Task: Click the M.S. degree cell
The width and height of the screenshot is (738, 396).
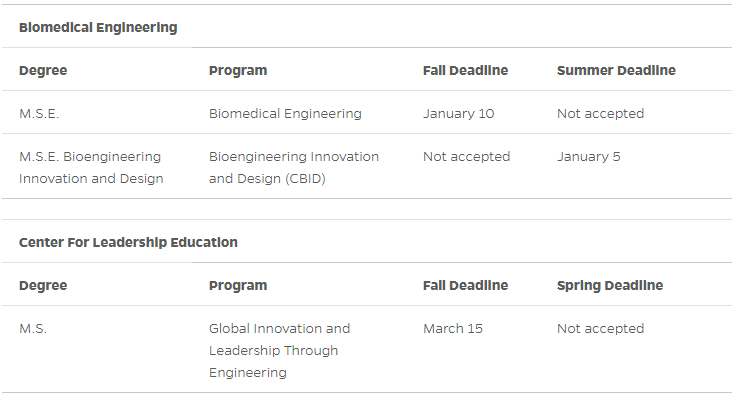Action: (33, 328)
